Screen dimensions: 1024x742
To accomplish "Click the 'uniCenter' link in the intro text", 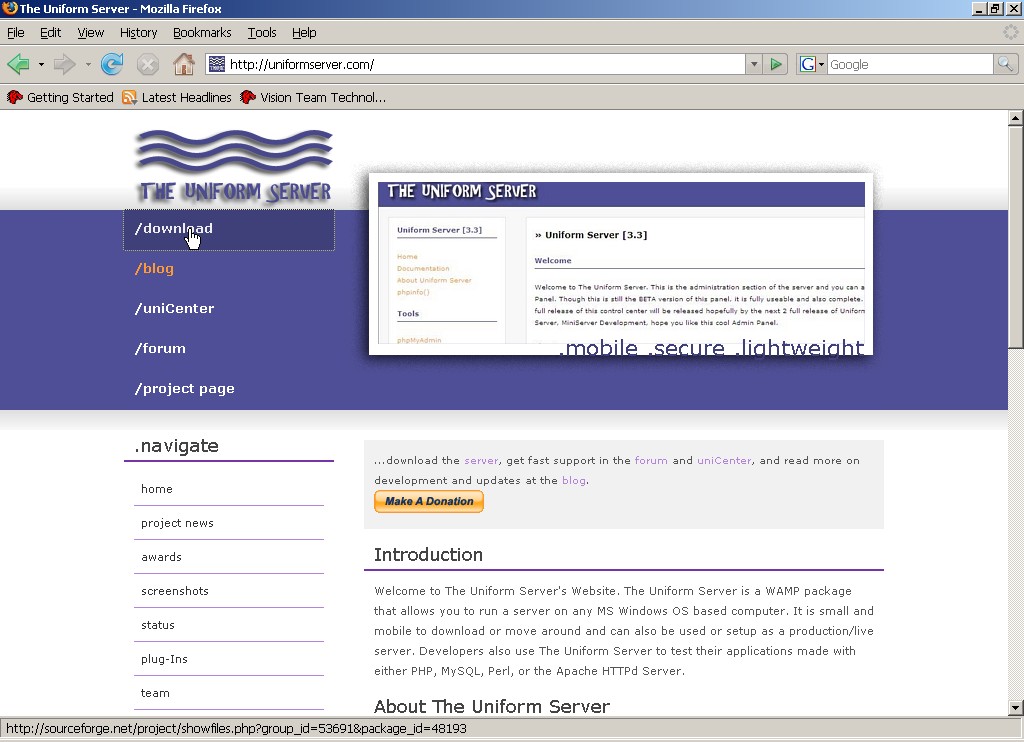I will pyautogui.click(x=724, y=460).
